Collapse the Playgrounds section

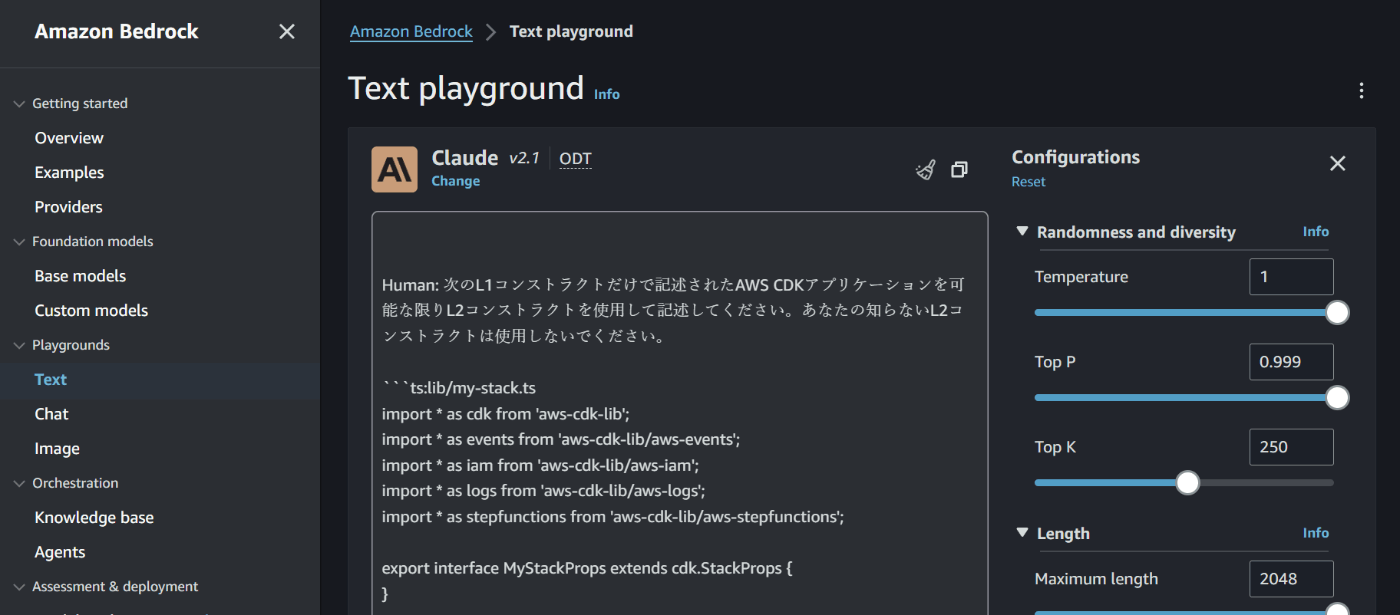[x=19, y=346]
